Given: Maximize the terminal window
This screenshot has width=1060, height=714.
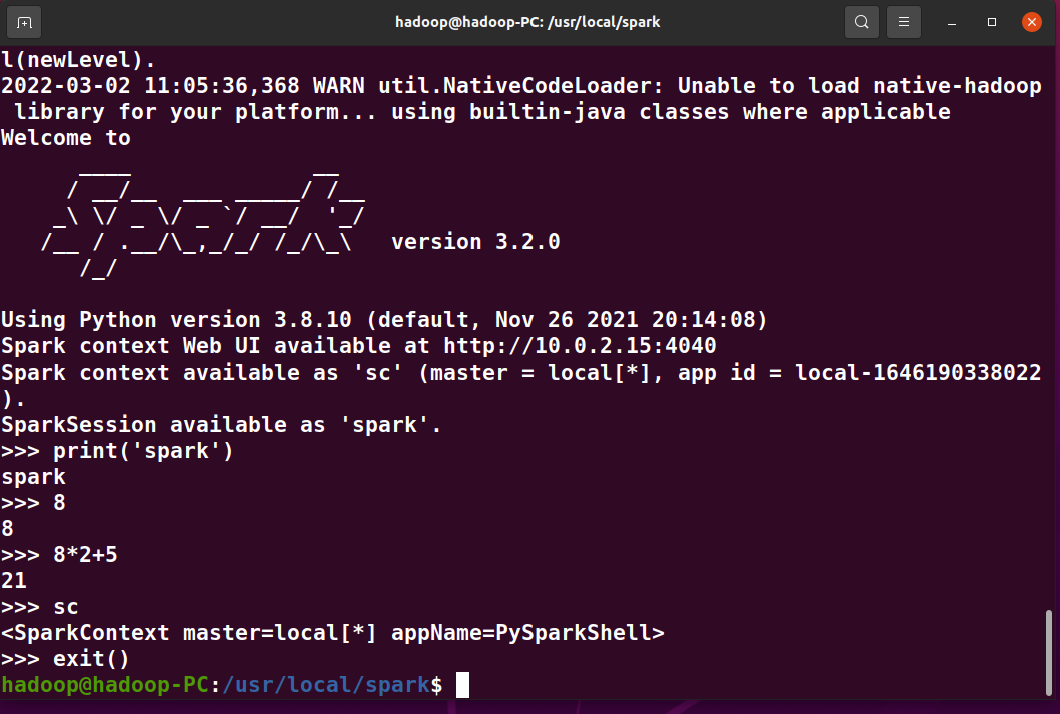Looking at the screenshot, I should click(992, 22).
